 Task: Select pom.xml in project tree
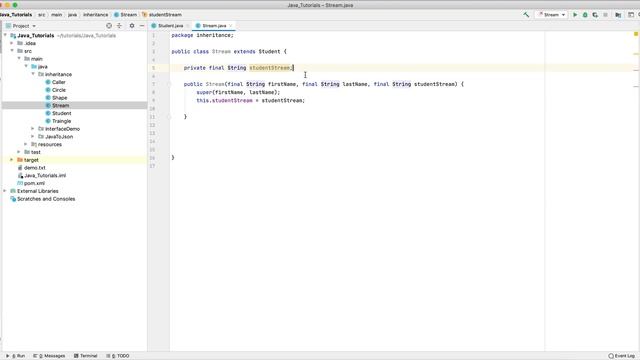coord(34,183)
